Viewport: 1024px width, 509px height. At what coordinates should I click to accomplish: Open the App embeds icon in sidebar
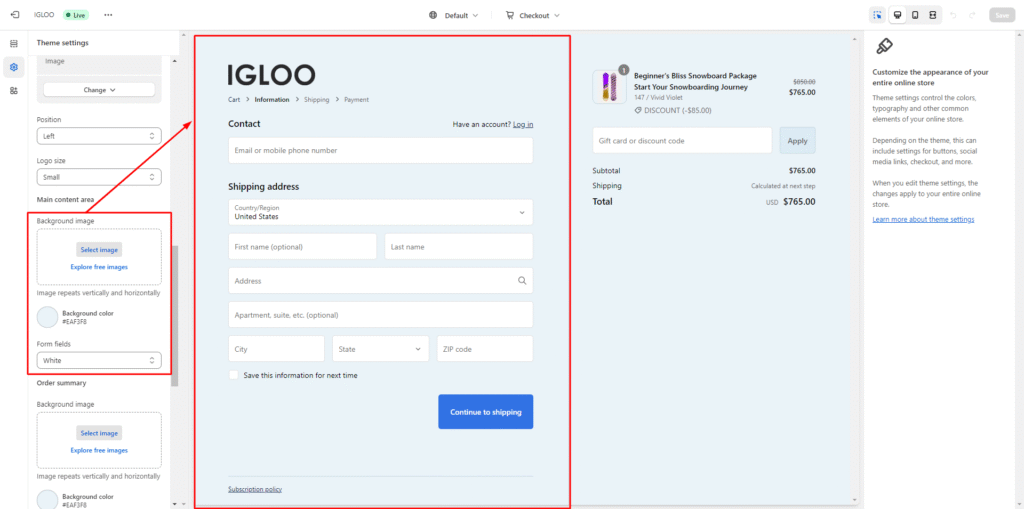[x=14, y=90]
